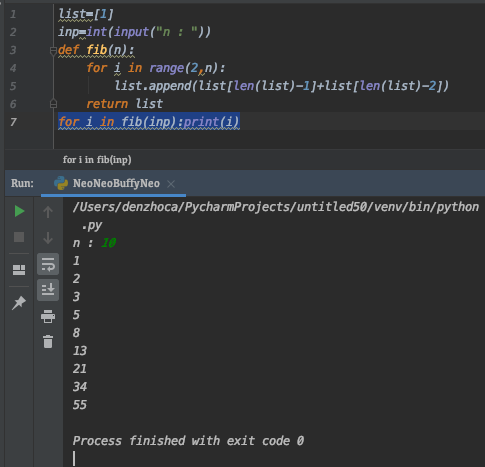The width and height of the screenshot is (485, 467).
Task: Click console output value 8
Action: (x=76, y=333)
